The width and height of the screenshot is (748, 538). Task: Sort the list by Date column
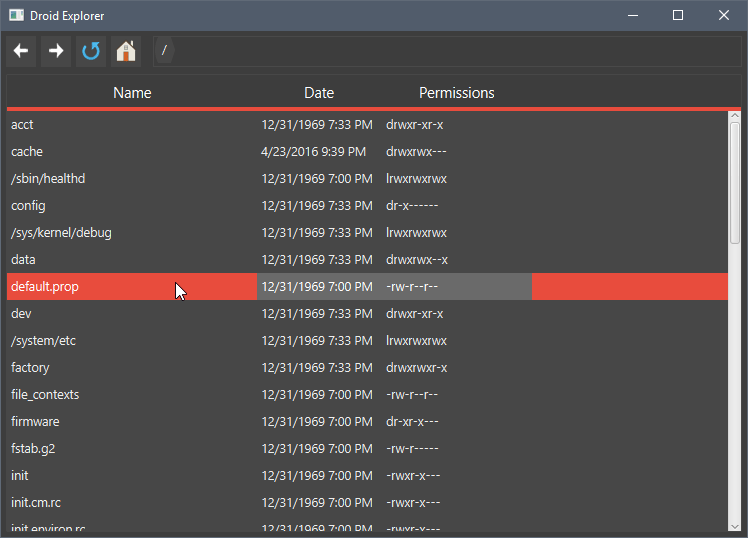click(x=319, y=93)
